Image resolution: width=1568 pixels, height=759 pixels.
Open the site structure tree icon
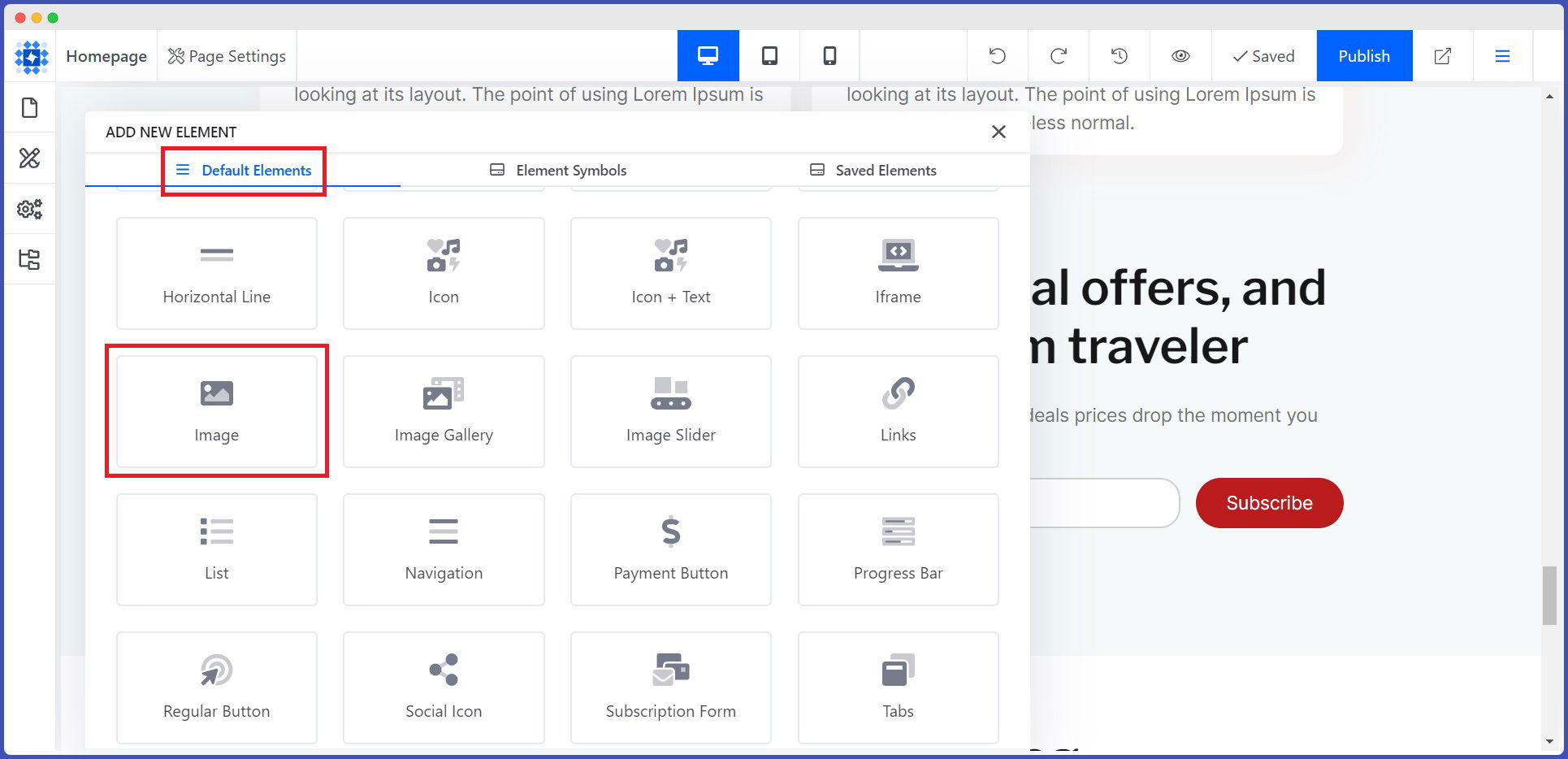(30, 259)
